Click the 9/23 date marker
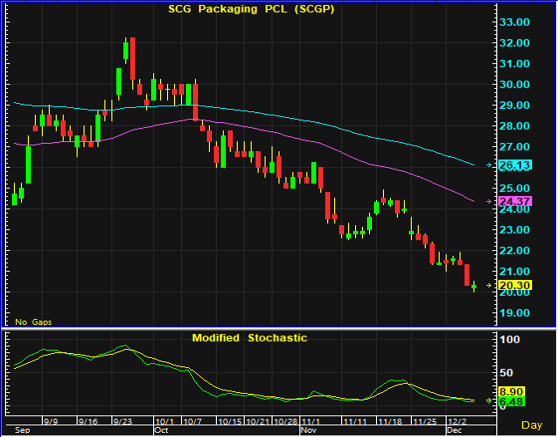 pos(122,422)
